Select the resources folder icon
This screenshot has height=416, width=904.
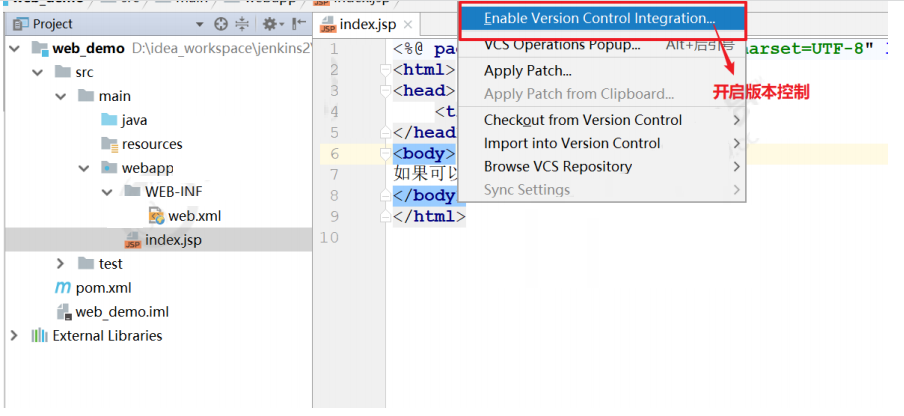(110, 144)
